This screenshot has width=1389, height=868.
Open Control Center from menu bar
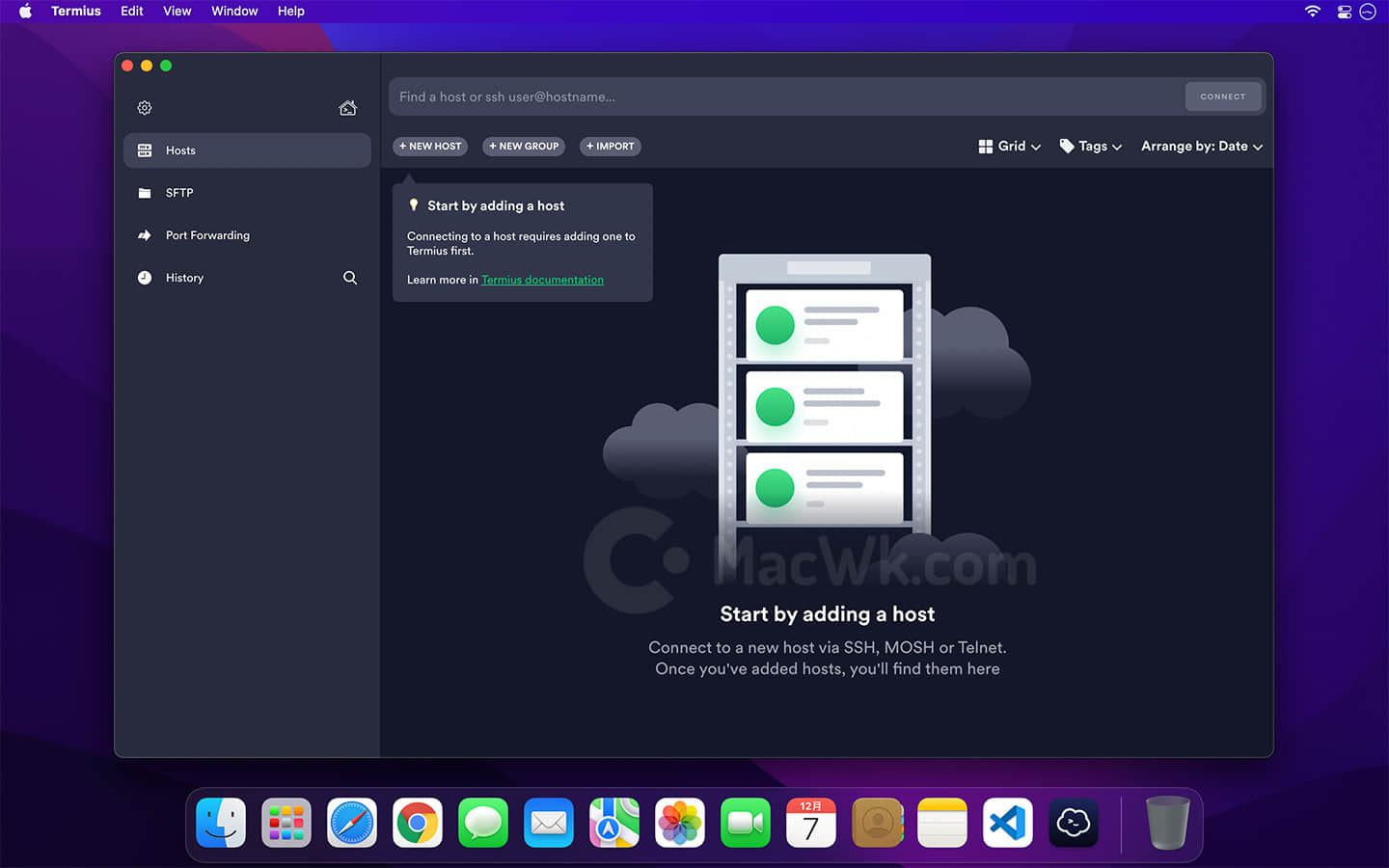pos(1344,12)
